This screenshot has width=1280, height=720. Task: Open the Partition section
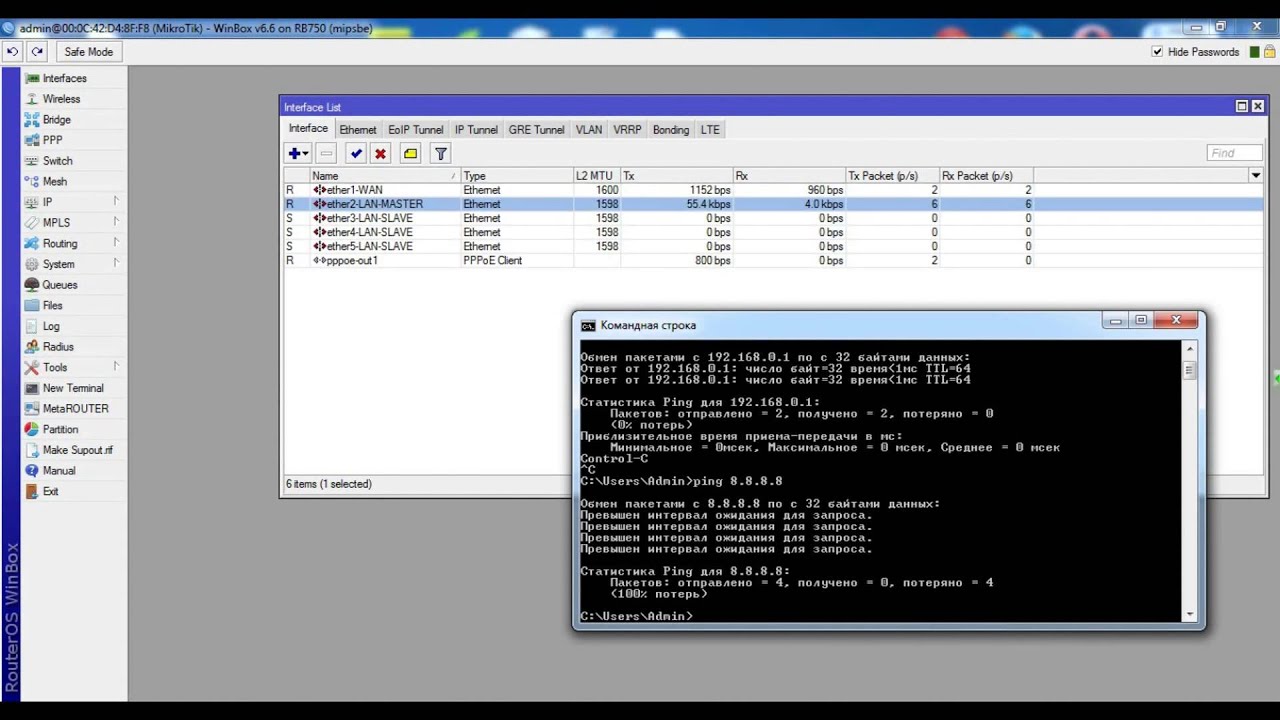[x=60, y=429]
